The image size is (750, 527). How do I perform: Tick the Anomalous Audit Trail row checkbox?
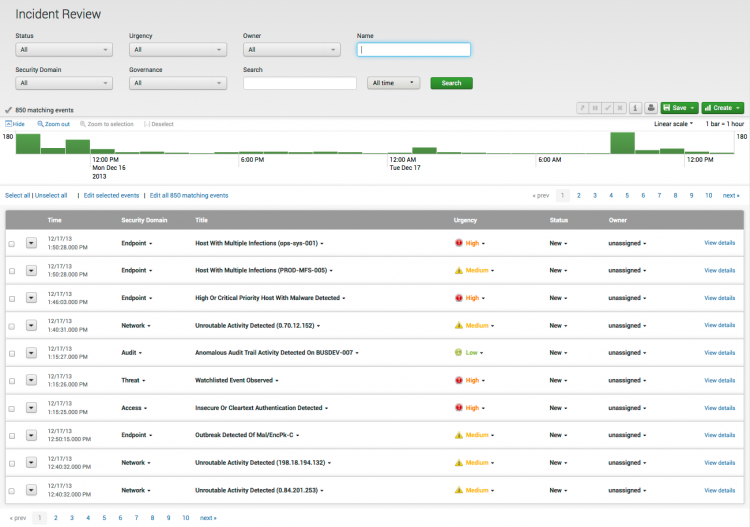(11, 353)
